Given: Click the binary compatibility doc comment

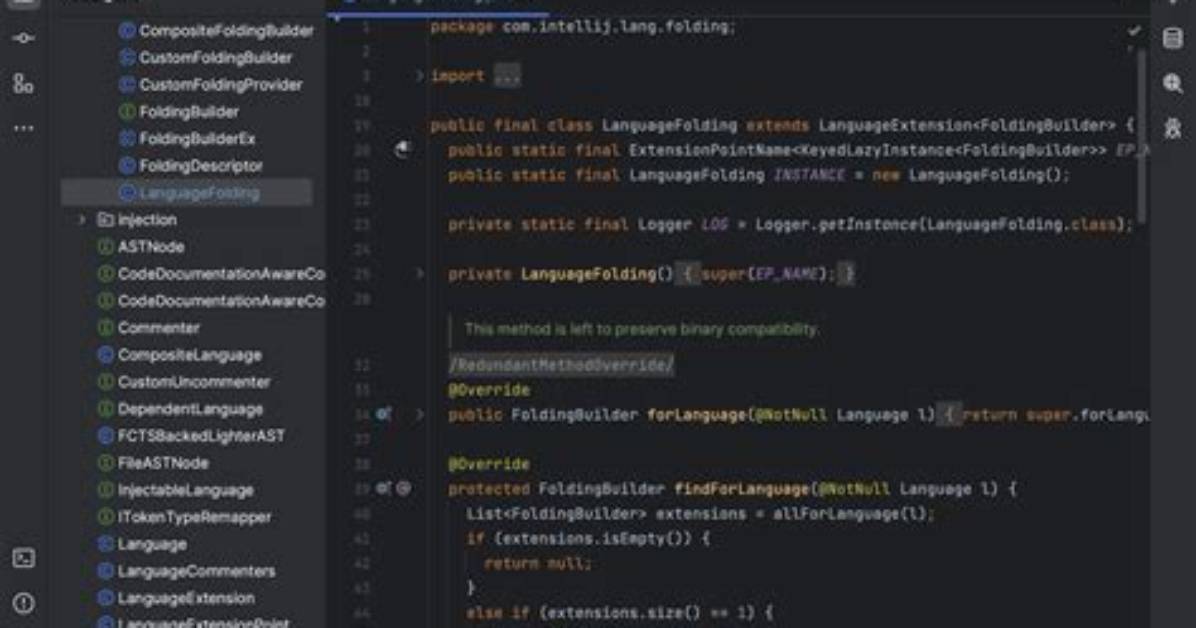Looking at the screenshot, I should point(641,330).
